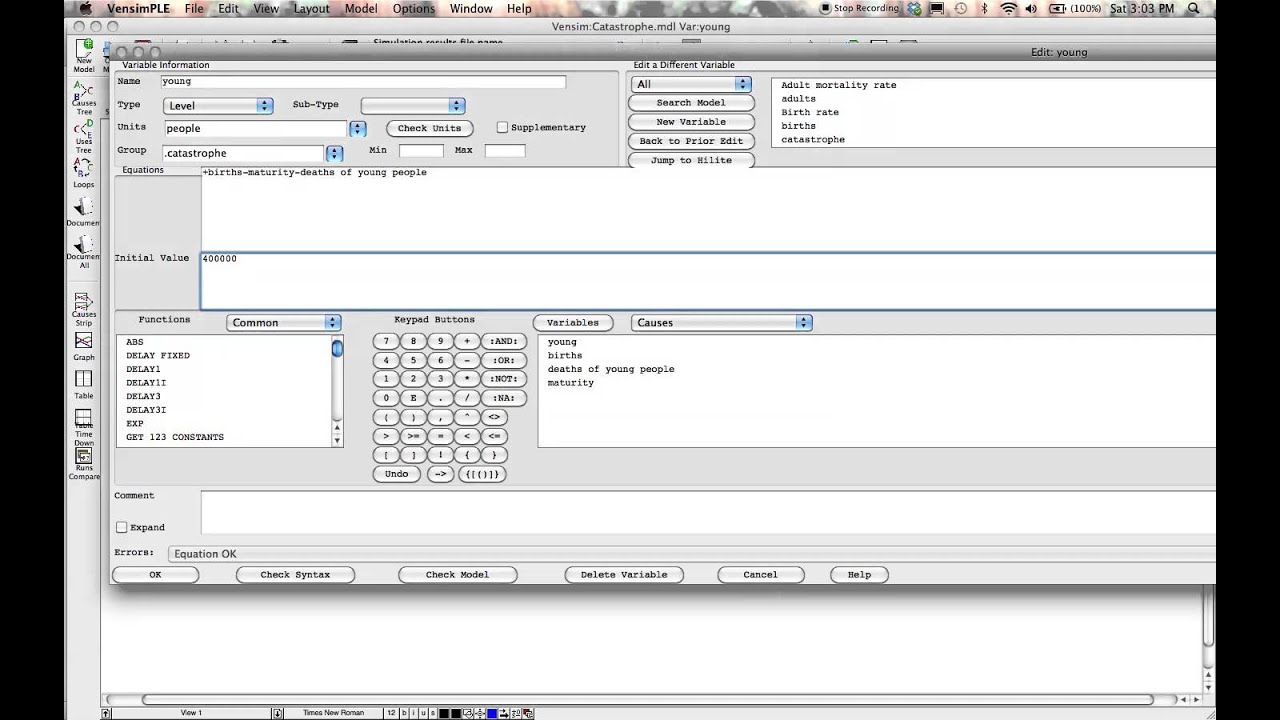
Task: Toggle bold 'b' in status bar
Action: tap(405, 713)
